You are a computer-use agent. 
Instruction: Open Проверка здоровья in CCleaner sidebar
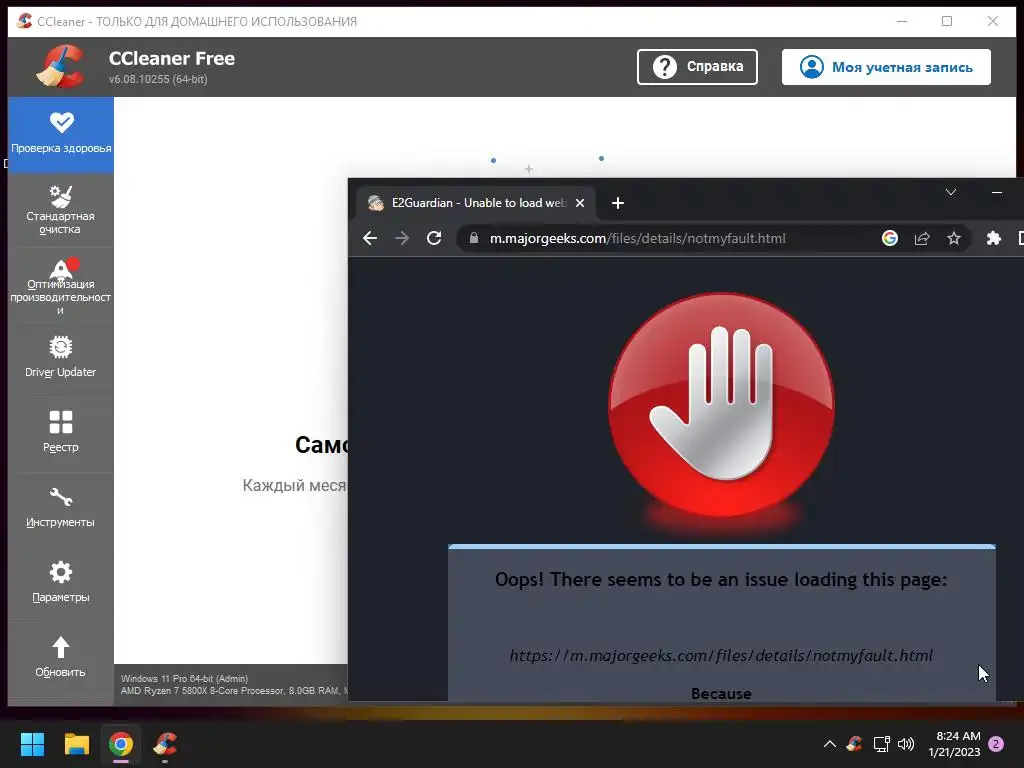61,135
